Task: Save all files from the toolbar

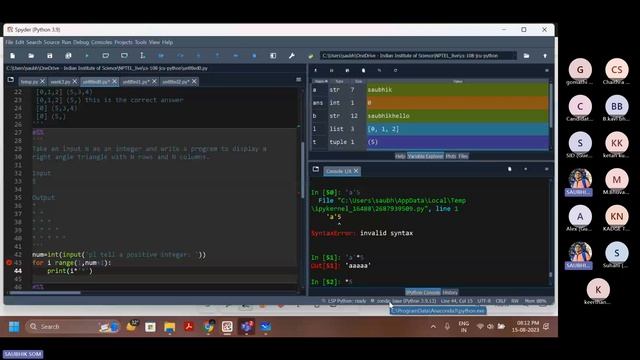Action: (68, 56)
